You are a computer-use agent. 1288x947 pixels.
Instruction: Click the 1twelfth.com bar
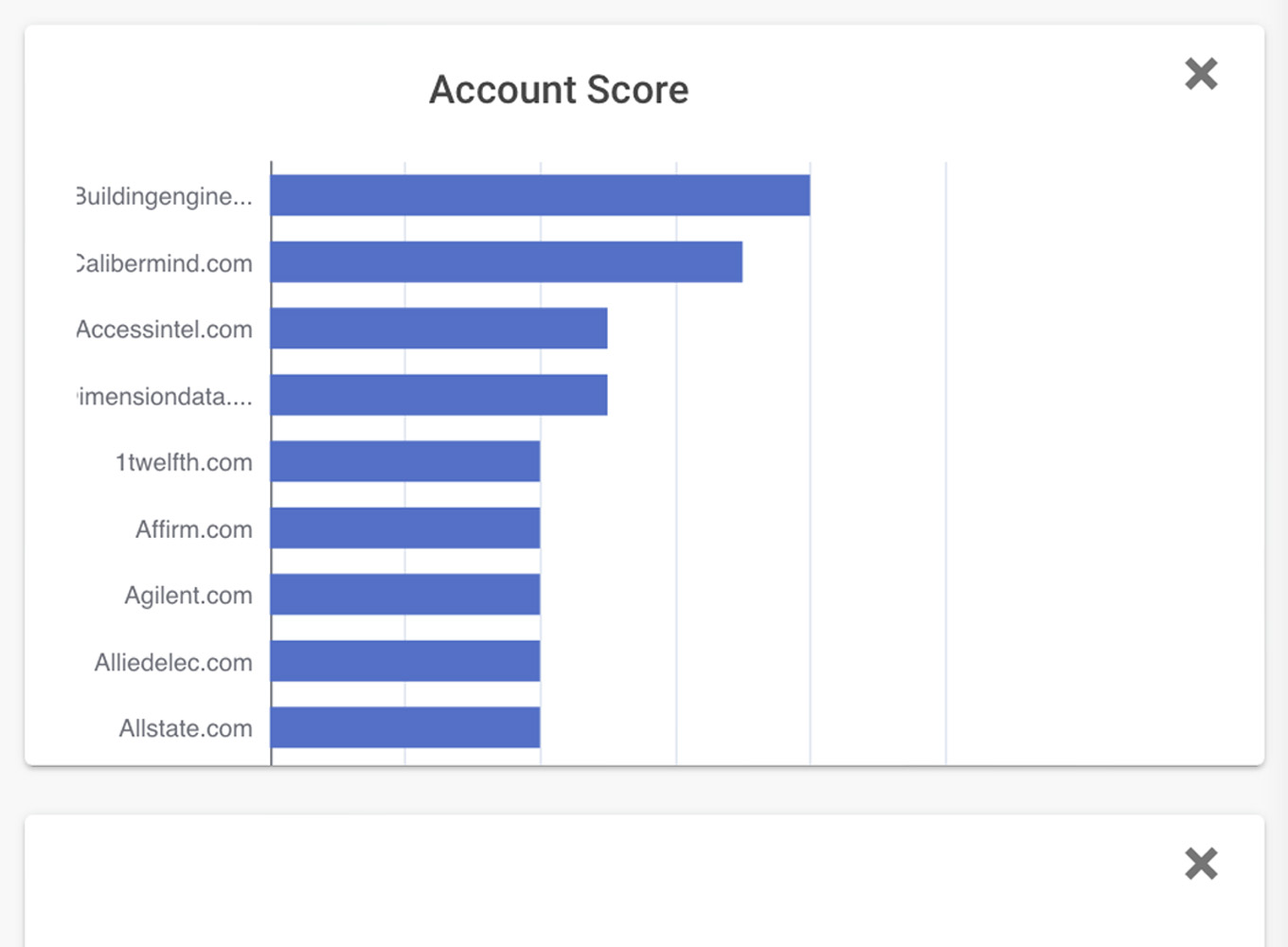click(405, 461)
